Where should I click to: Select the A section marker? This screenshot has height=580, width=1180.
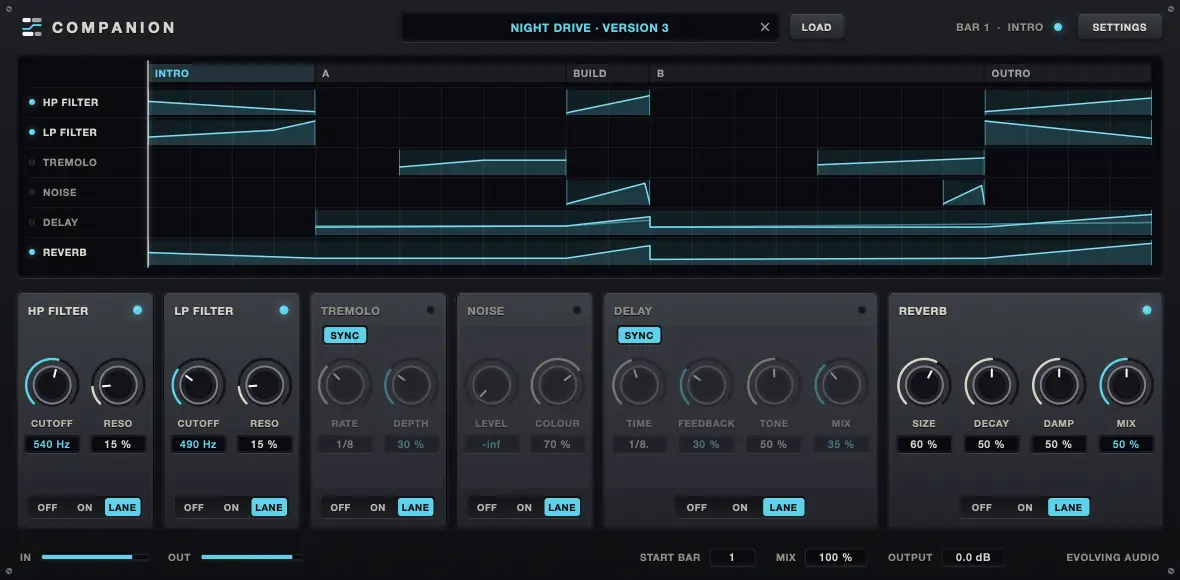click(440, 74)
